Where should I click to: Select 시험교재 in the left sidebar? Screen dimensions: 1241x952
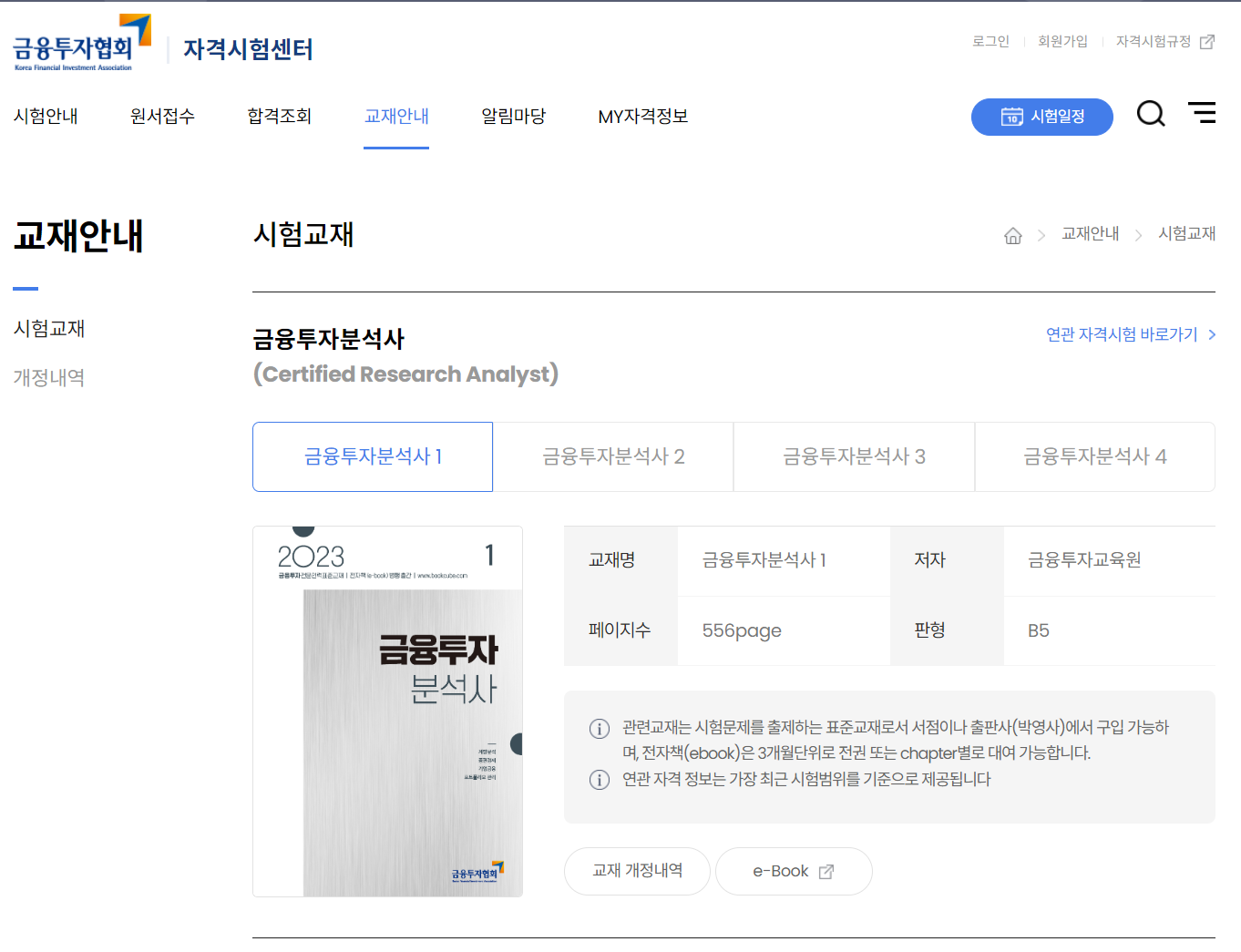(x=49, y=329)
